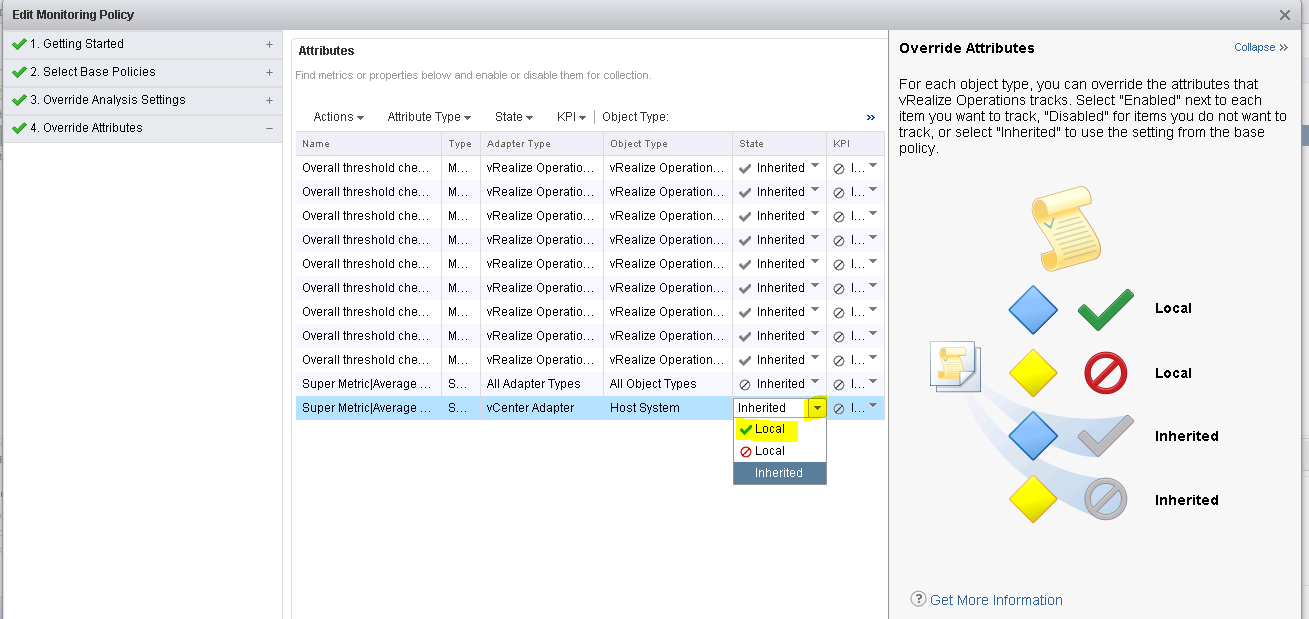Sort by the Adapter Type column header

[x=542, y=144]
